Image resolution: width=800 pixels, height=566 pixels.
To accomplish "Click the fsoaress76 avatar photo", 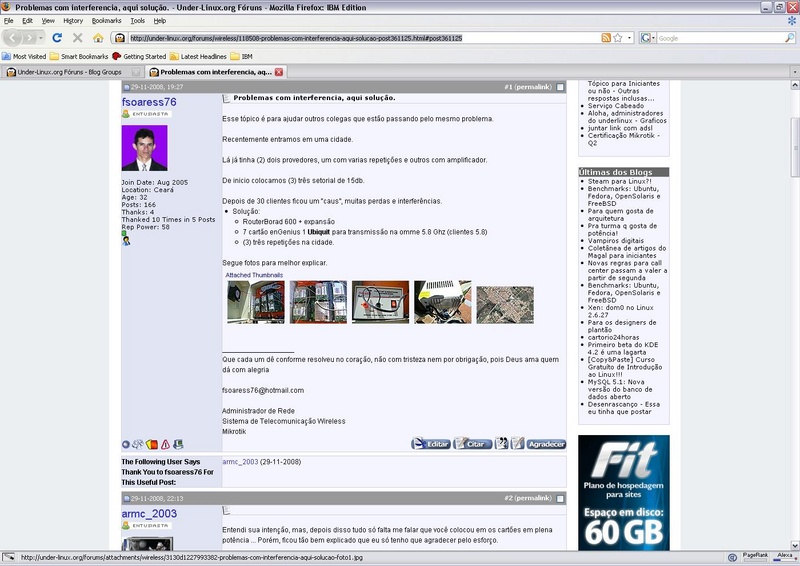I will click(x=144, y=148).
